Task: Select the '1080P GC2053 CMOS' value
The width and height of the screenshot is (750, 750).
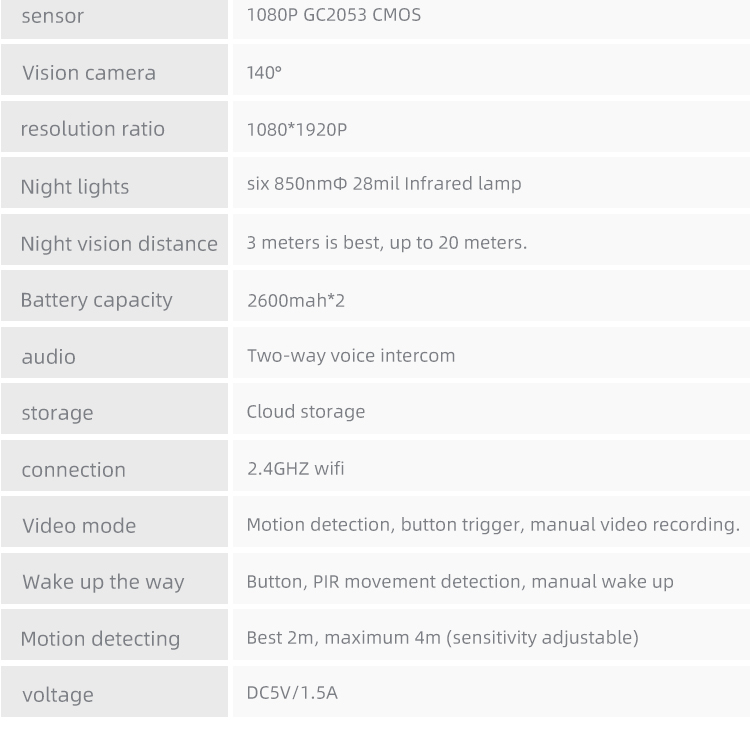Action: 334,15
